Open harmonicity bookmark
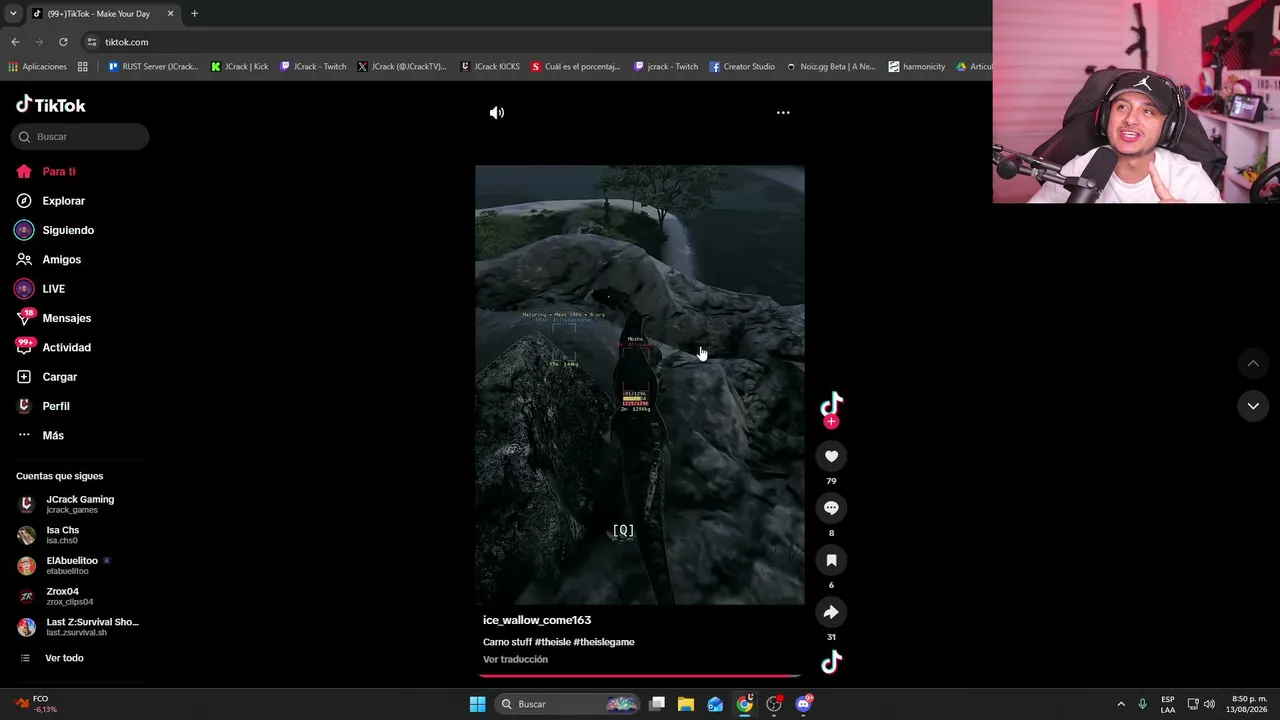This screenshot has height=720, width=1280. click(x=917, y=67)
